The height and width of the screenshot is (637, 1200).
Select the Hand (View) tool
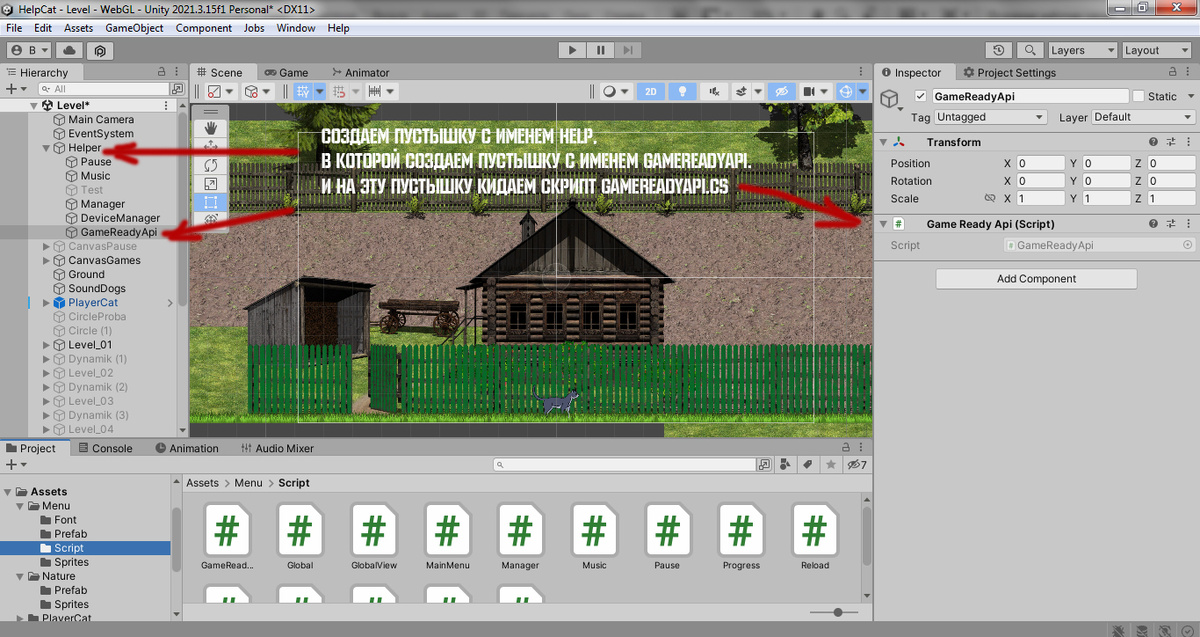click(x=211, y=128)
